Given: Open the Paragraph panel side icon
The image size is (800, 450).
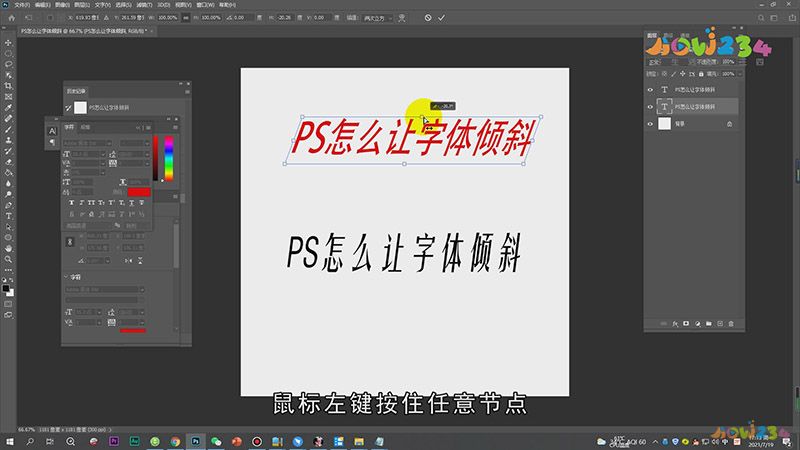Looking at the screenshot, I should coord(52,142).
